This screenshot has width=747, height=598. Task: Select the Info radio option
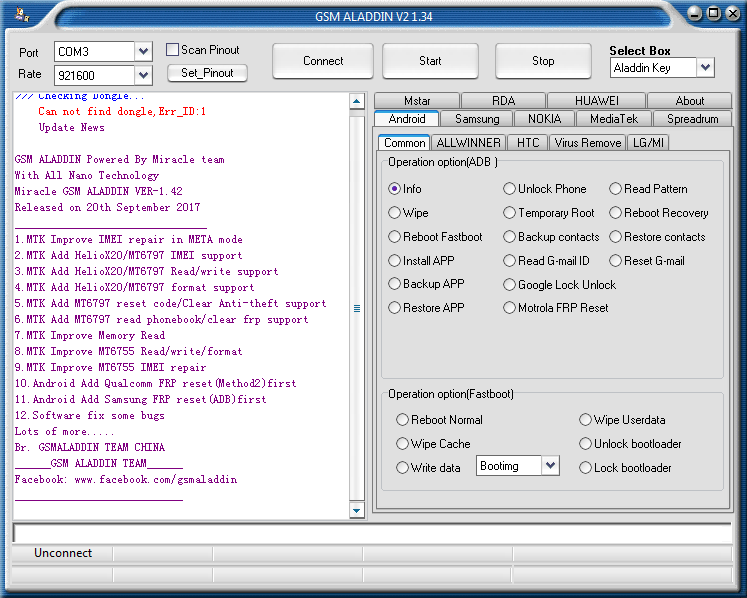[x=394, y=189]
